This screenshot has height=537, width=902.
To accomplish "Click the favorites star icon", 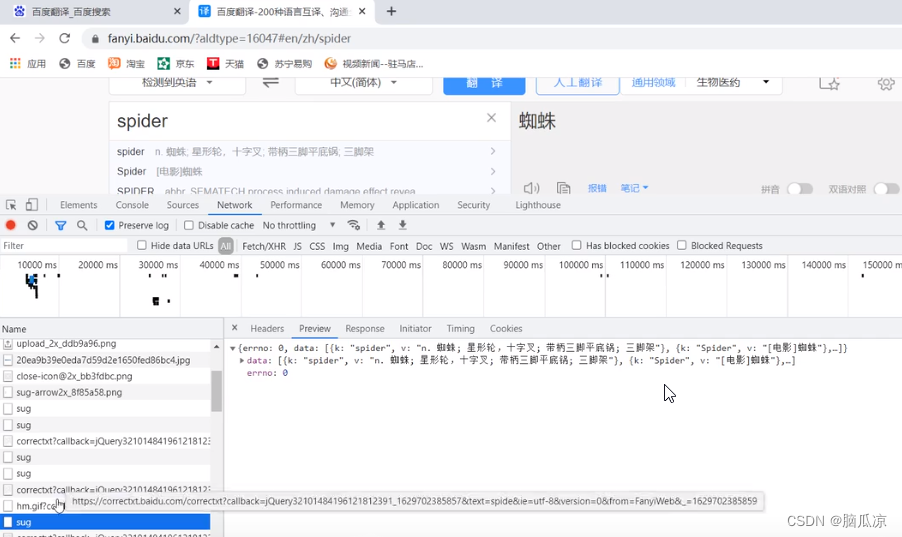I will coord(829,83).
